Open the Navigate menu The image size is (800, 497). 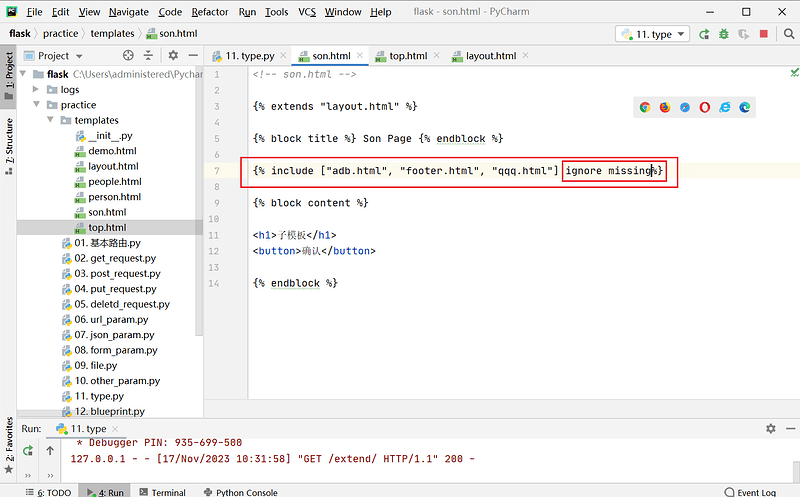(x=129, y=12)
